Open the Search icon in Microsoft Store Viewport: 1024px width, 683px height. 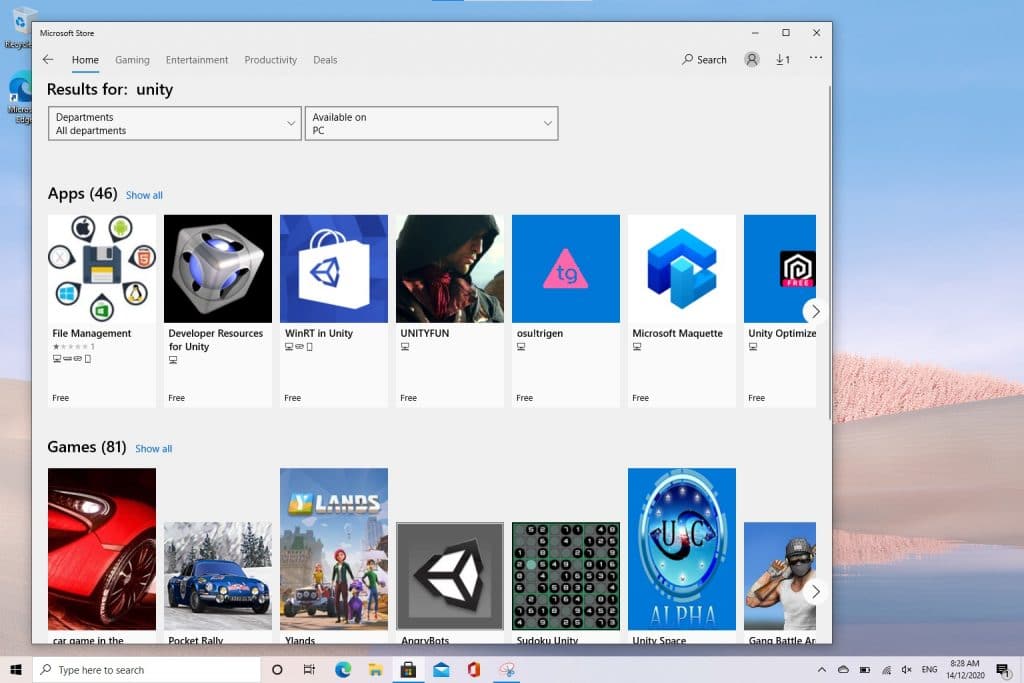point(703,59)
